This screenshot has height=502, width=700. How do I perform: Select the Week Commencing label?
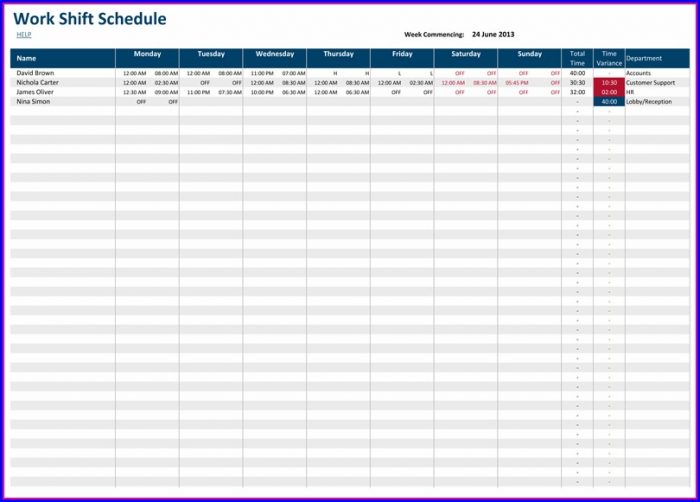[434, 34]
